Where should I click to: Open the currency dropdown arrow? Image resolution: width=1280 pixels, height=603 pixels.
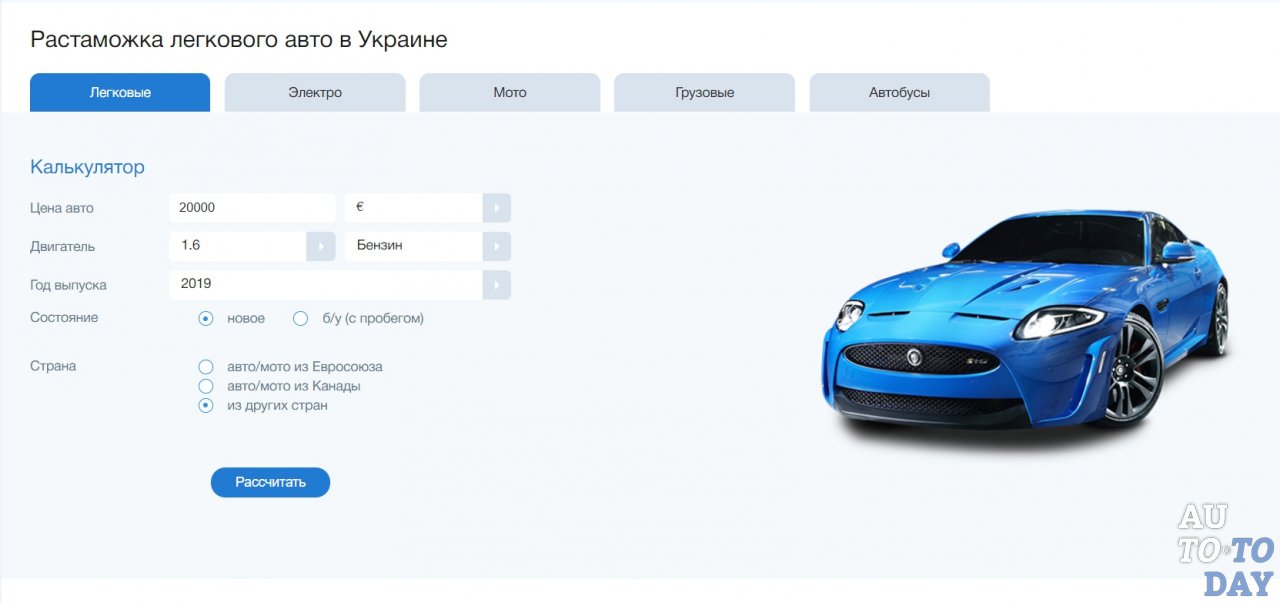coord(496,208)
